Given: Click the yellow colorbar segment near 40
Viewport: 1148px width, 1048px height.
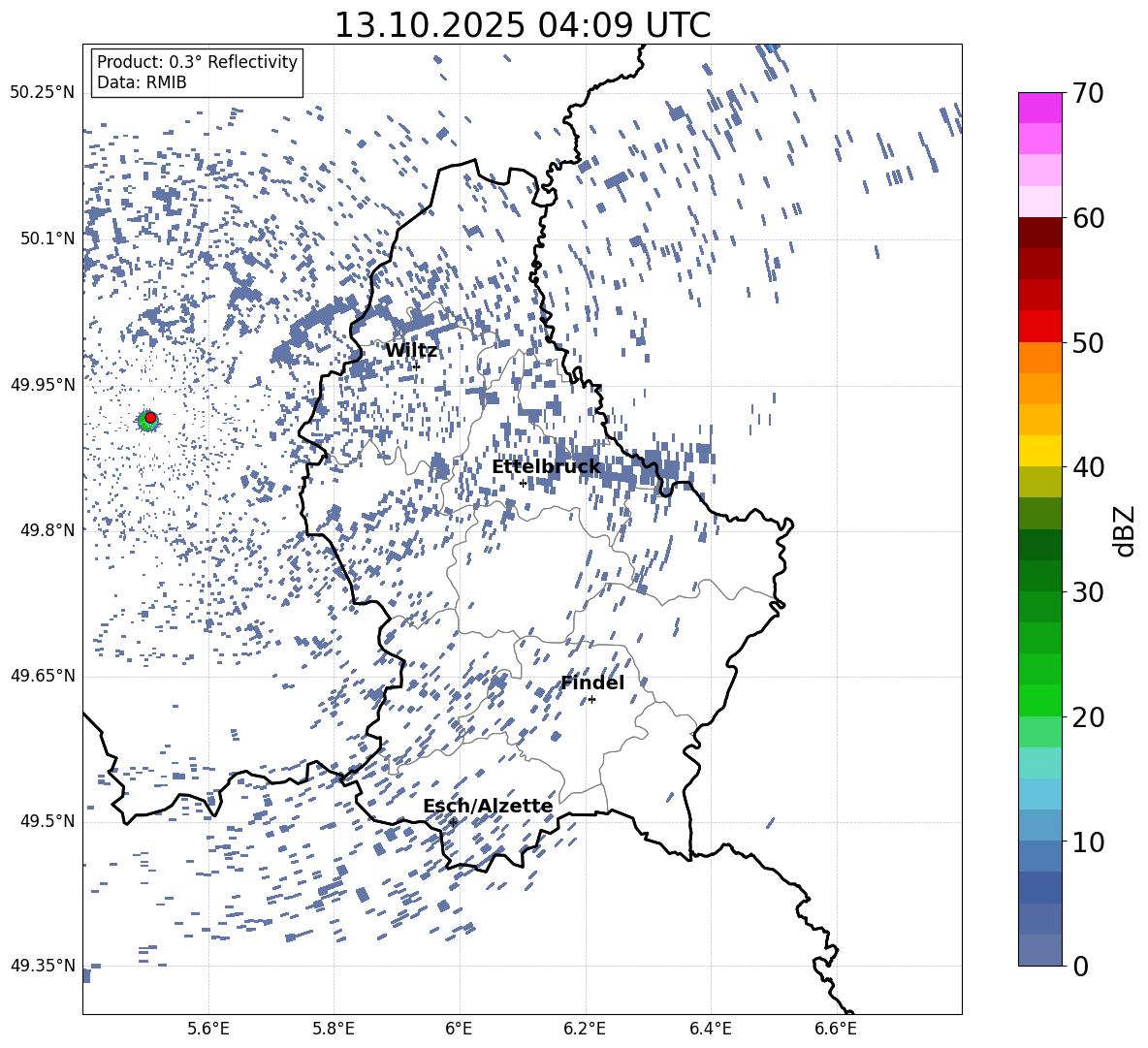Looking at the screenshot, I should [1039, 451].
